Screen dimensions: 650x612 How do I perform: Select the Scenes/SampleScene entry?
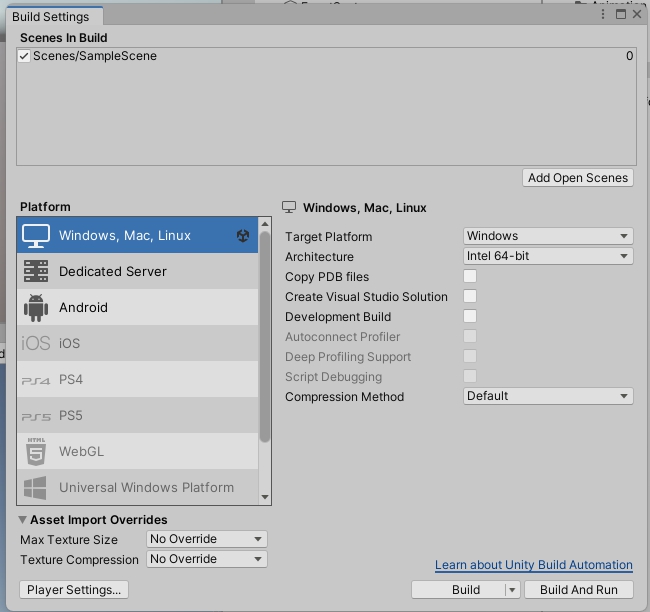326,56
